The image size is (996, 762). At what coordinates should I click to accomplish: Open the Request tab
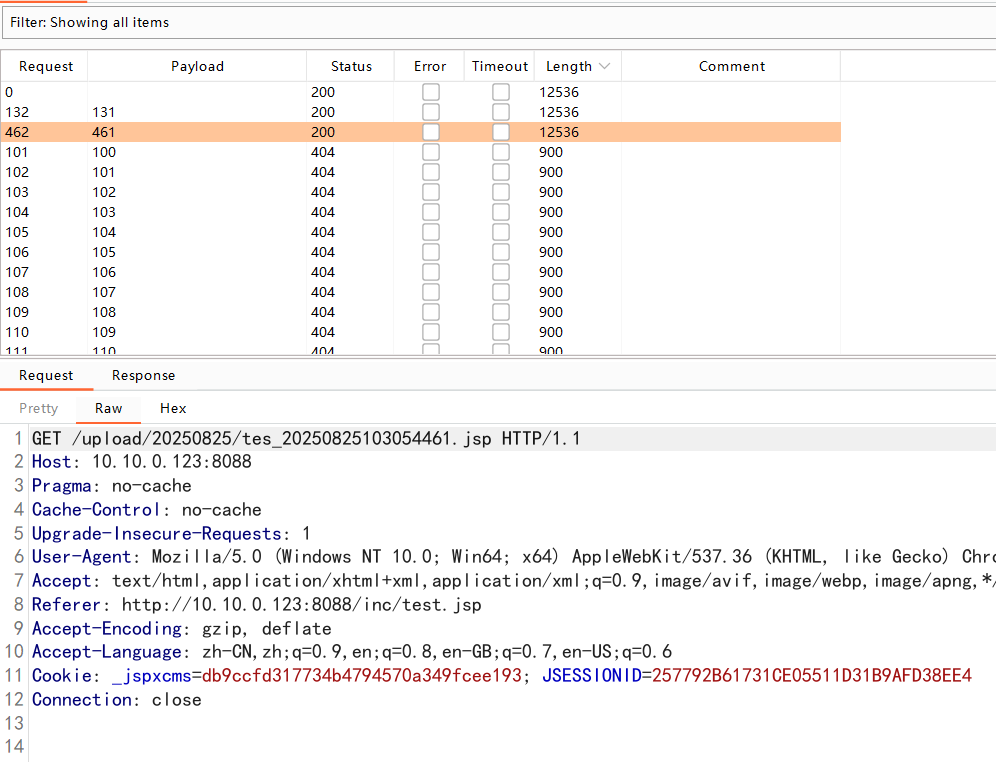click(46, 375)
